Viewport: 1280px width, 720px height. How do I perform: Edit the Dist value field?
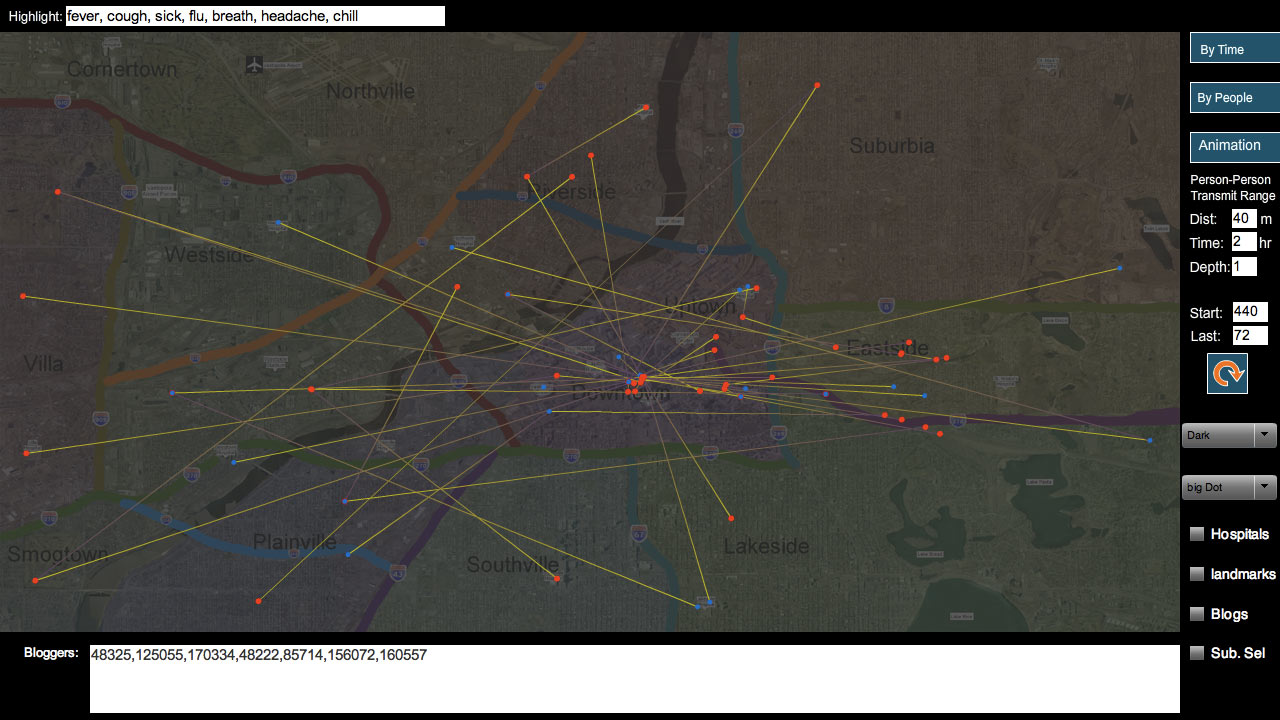coord(1243,218)
